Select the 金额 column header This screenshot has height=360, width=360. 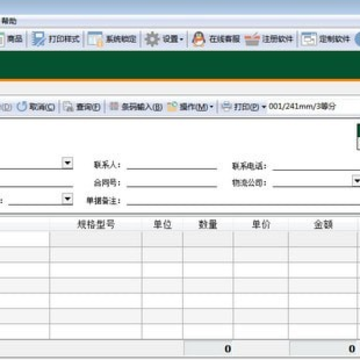(x=323, y=225)
